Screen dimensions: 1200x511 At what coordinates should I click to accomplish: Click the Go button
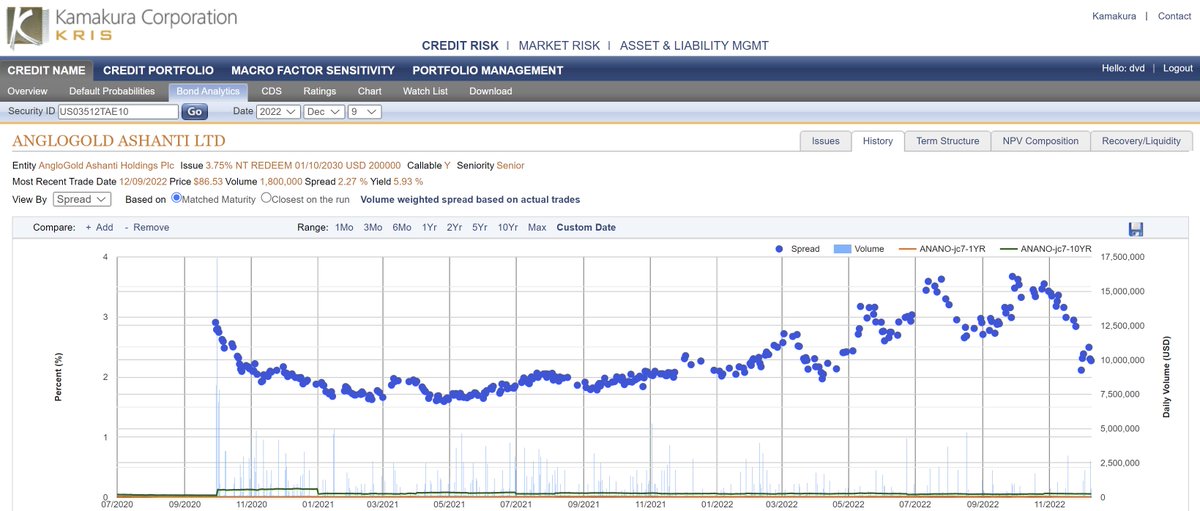(194, 112)
